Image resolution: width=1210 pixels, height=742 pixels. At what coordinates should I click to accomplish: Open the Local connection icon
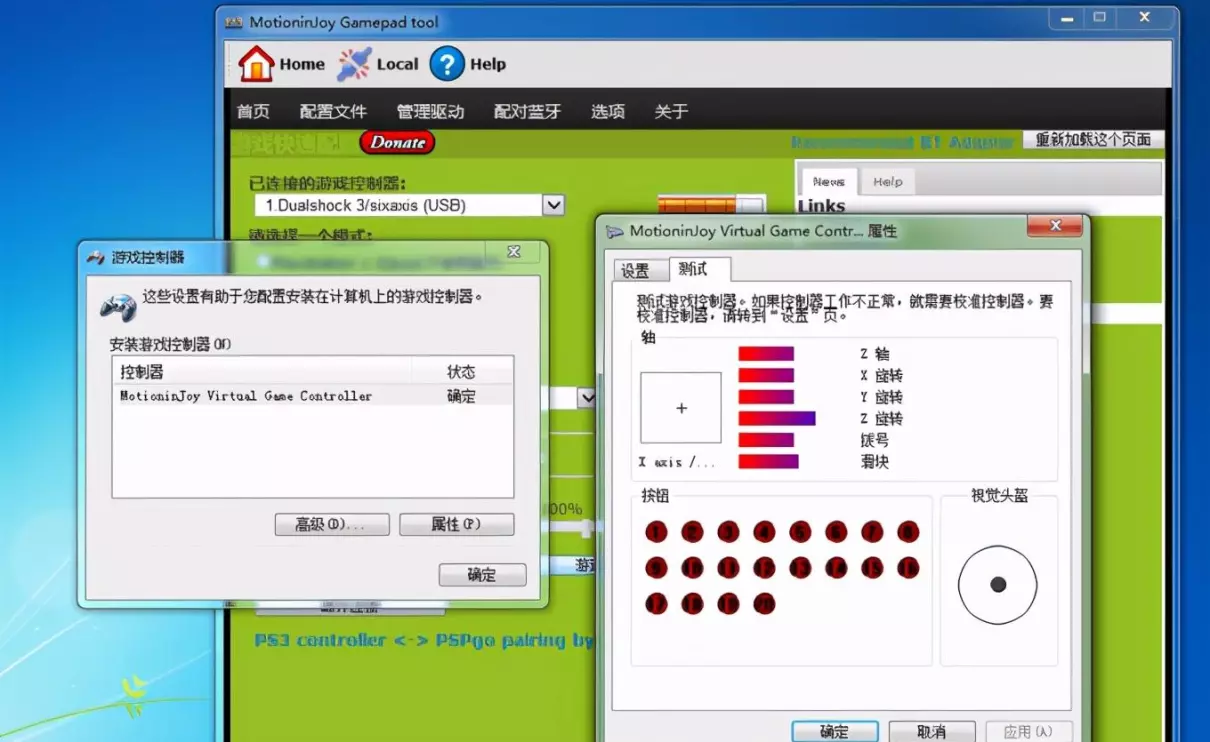tap(354, 64)
